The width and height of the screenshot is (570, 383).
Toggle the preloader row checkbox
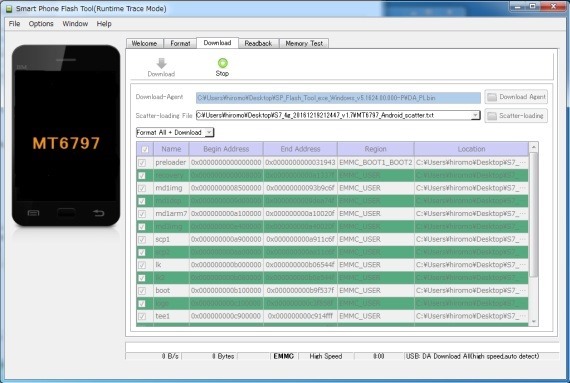pyautogui.click(x=142, y=162)
